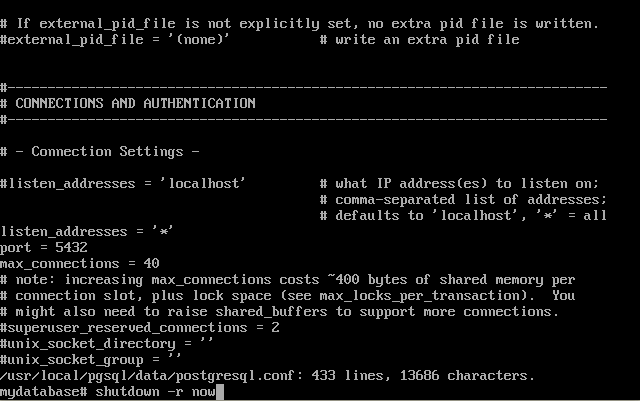
Task: Click the '#external_pid_file = '(none)'' line
Action: point(115,40)
